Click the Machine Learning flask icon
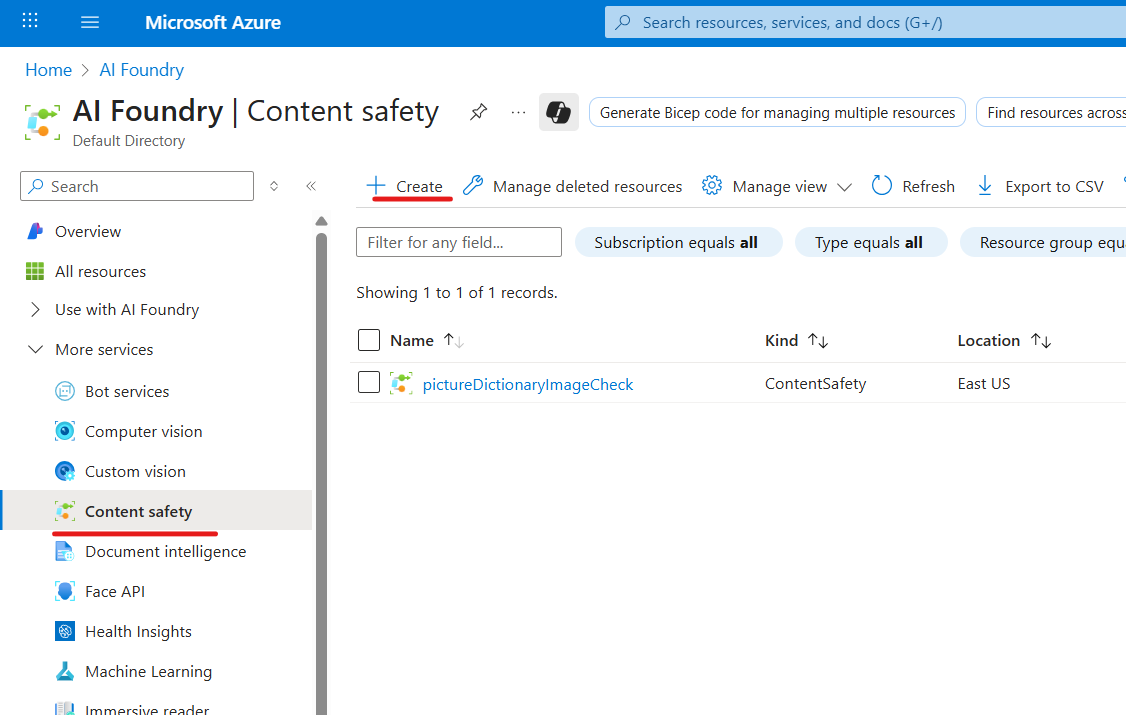Viewport: 1126px width, 715px height. (x=65, y=671)
